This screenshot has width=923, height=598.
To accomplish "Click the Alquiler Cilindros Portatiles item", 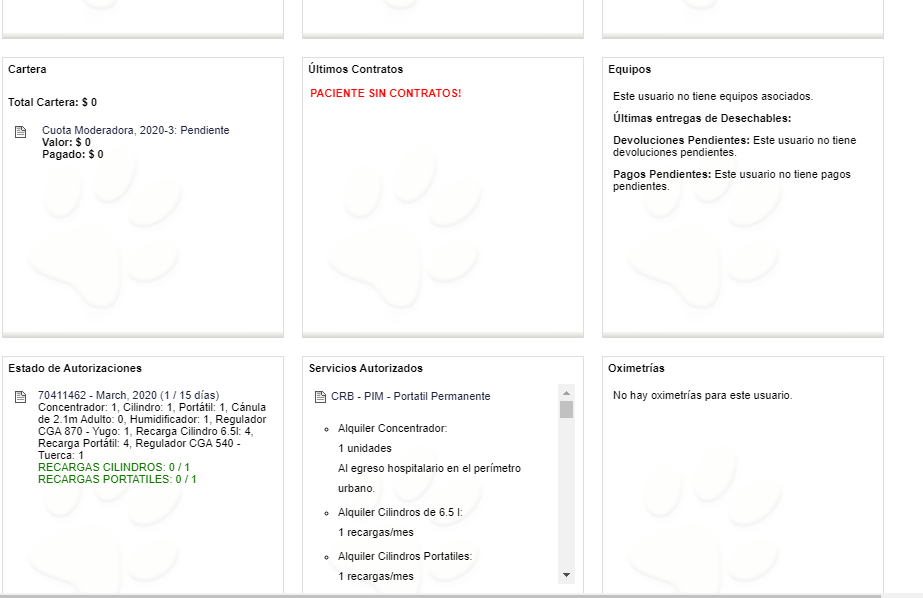I will tap(405, 556).
